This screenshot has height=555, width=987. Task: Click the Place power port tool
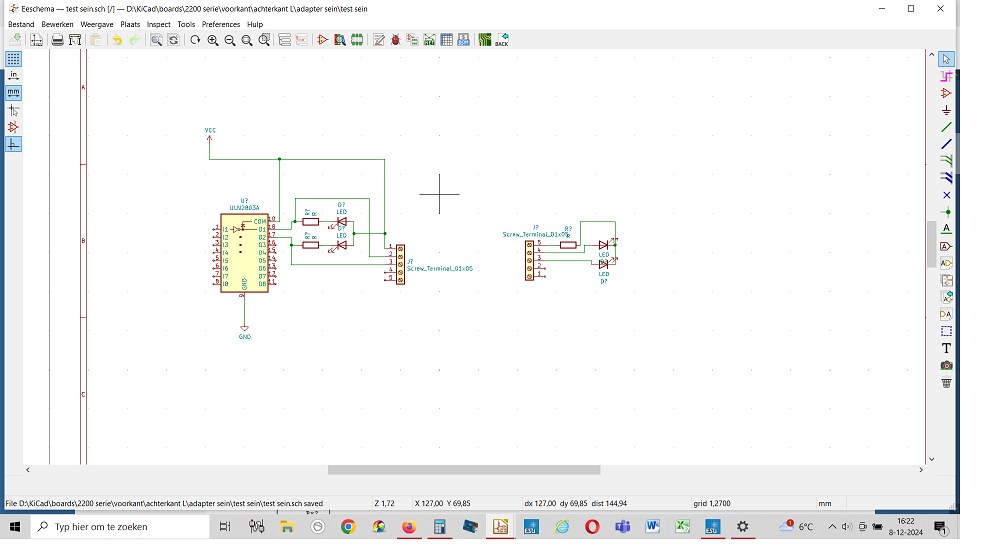(946, 110)
